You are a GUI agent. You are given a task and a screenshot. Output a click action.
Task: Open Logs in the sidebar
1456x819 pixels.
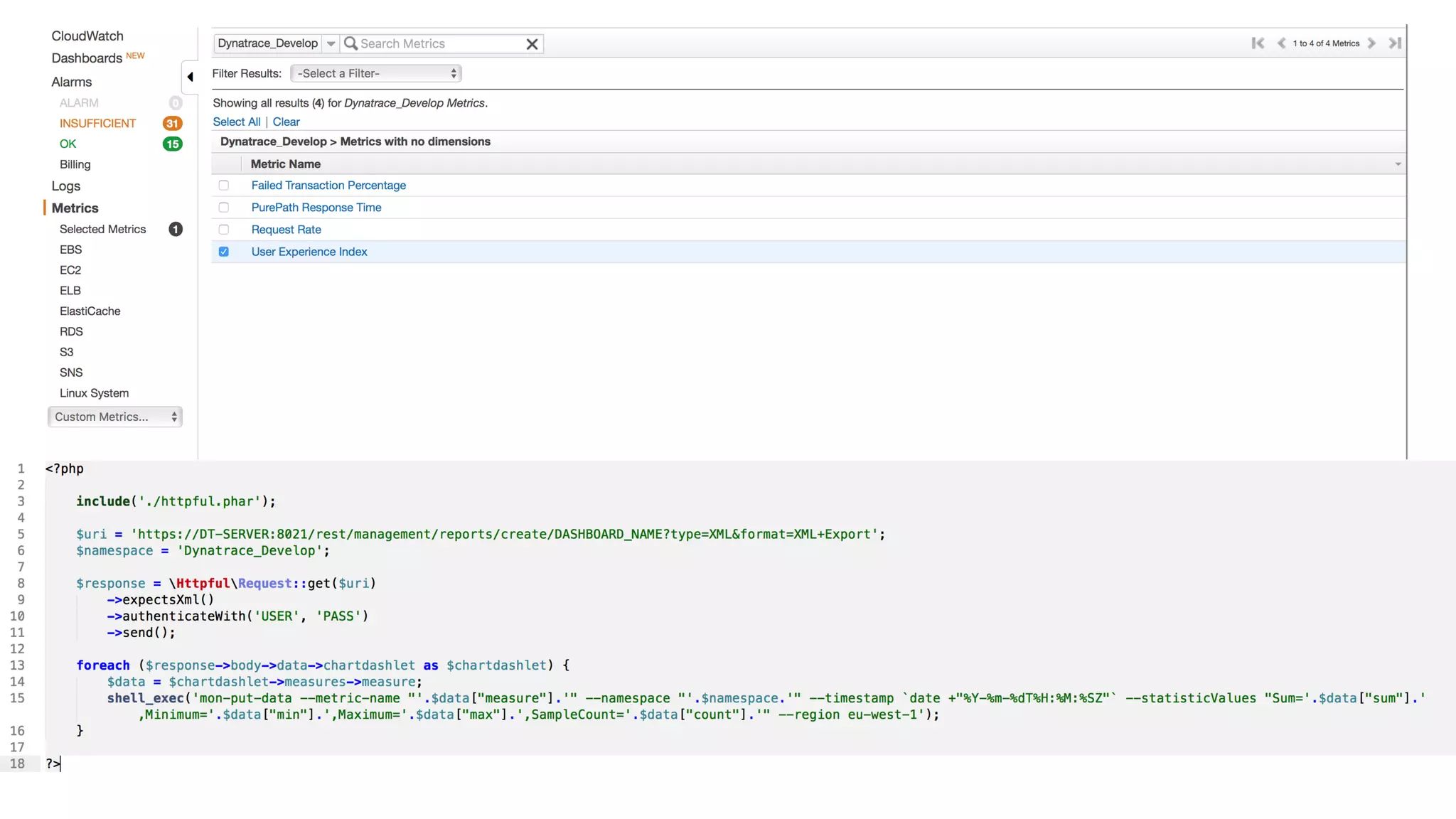click(x=65, y=186)
